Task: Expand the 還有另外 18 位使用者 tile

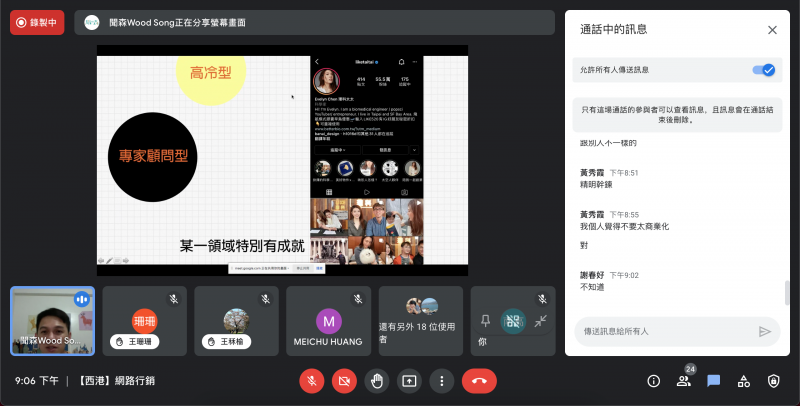Action: point(420,321)
